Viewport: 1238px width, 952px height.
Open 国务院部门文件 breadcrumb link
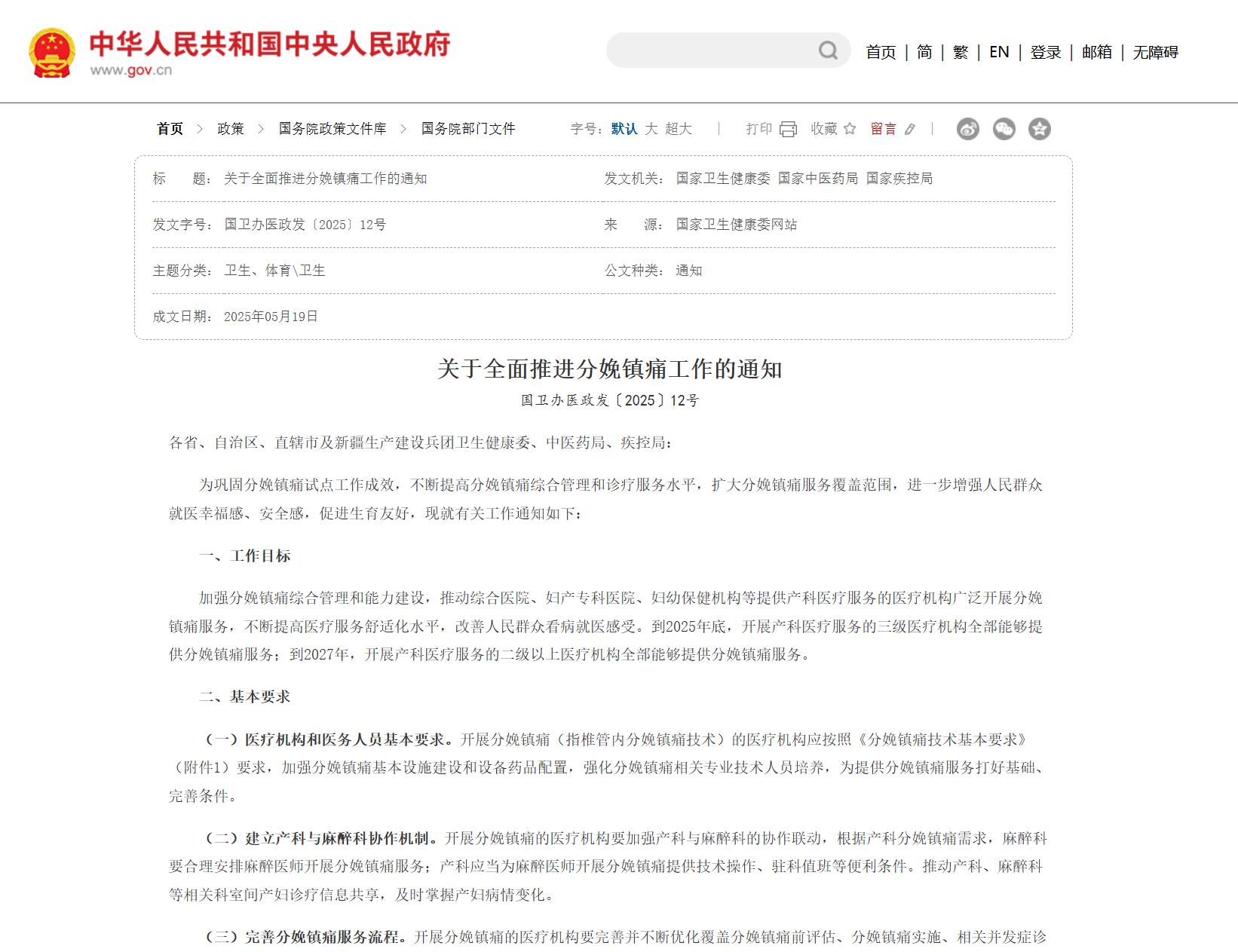coord(468,129)
